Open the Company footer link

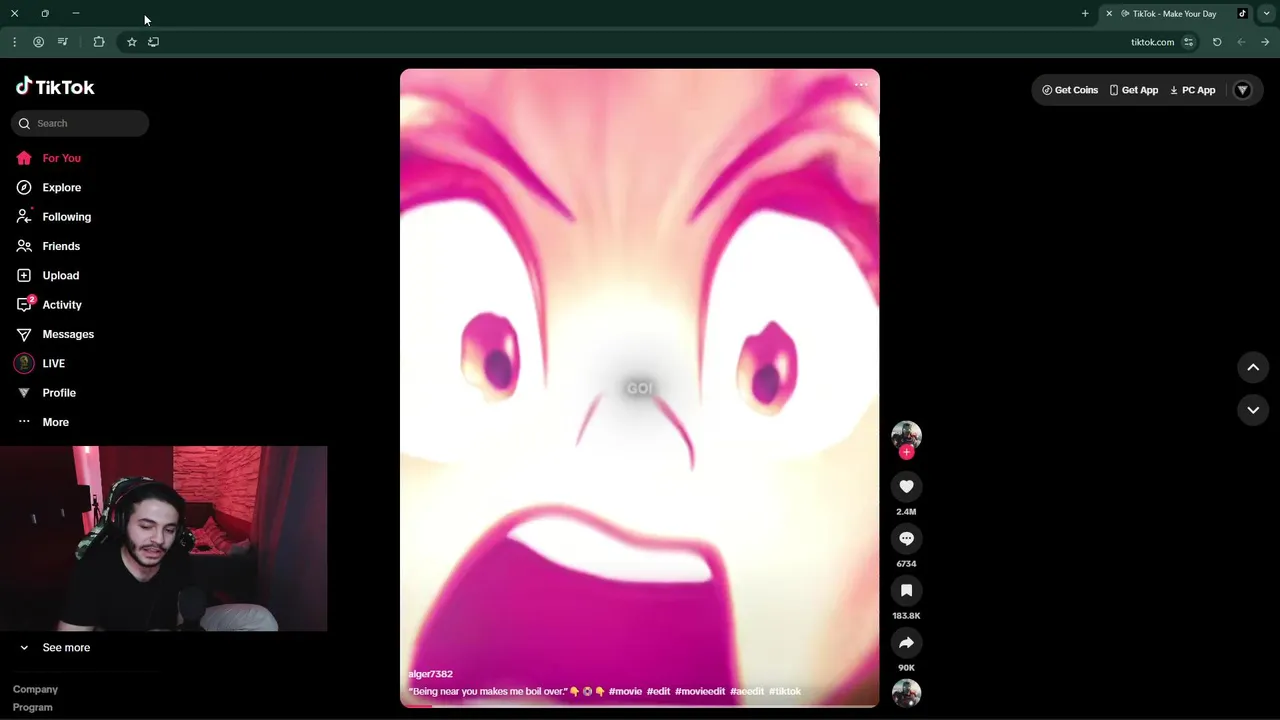point(35,689)
